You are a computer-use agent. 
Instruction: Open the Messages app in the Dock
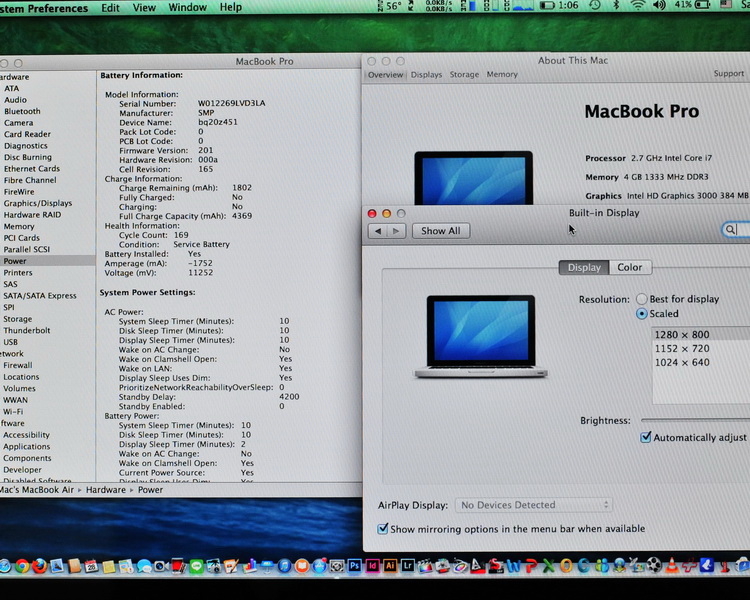(x=144, y=567)
